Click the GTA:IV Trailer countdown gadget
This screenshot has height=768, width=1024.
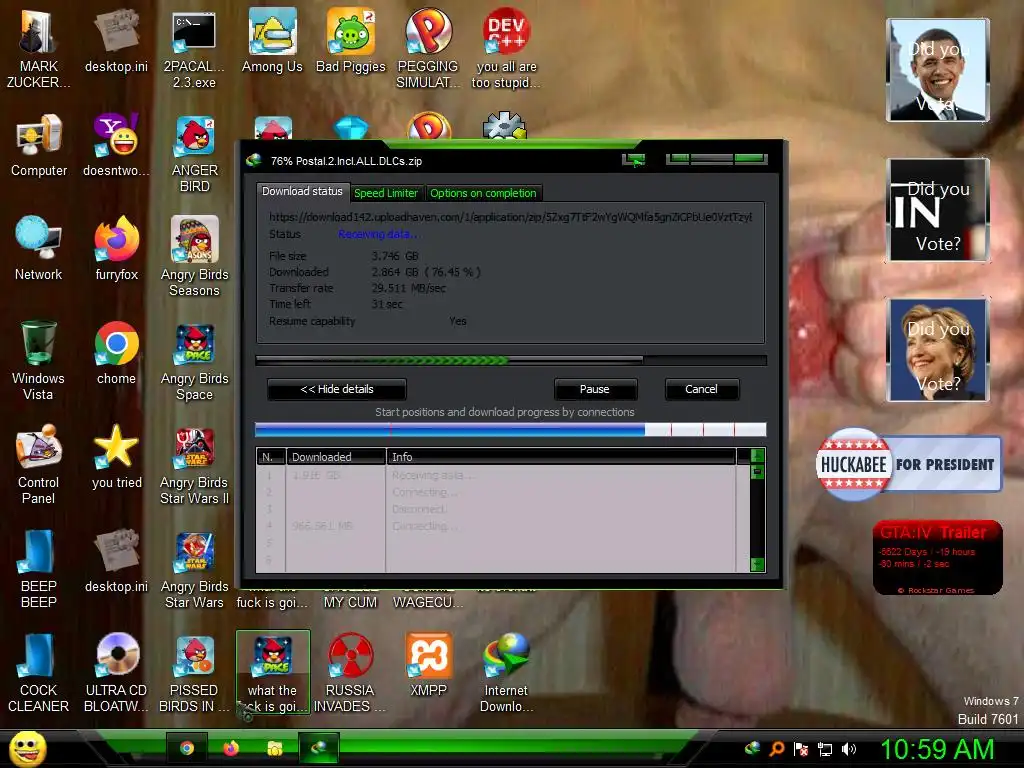click(x=937, y=557)
